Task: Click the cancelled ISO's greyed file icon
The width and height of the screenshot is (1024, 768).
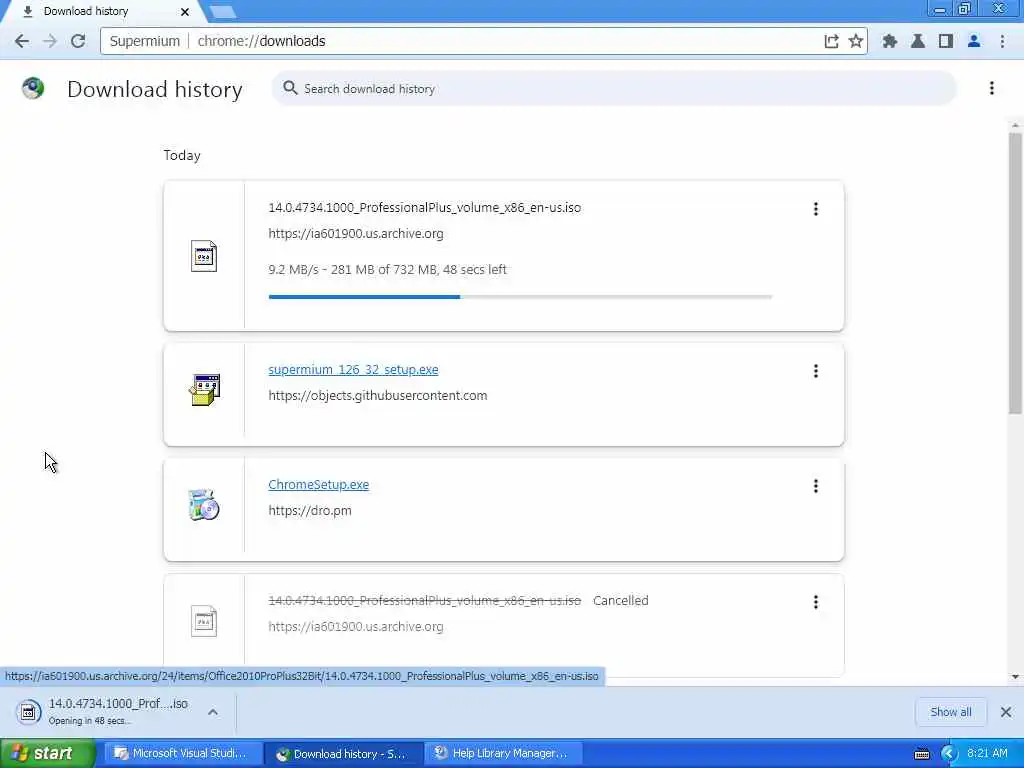Action: [x=204, y=621]
